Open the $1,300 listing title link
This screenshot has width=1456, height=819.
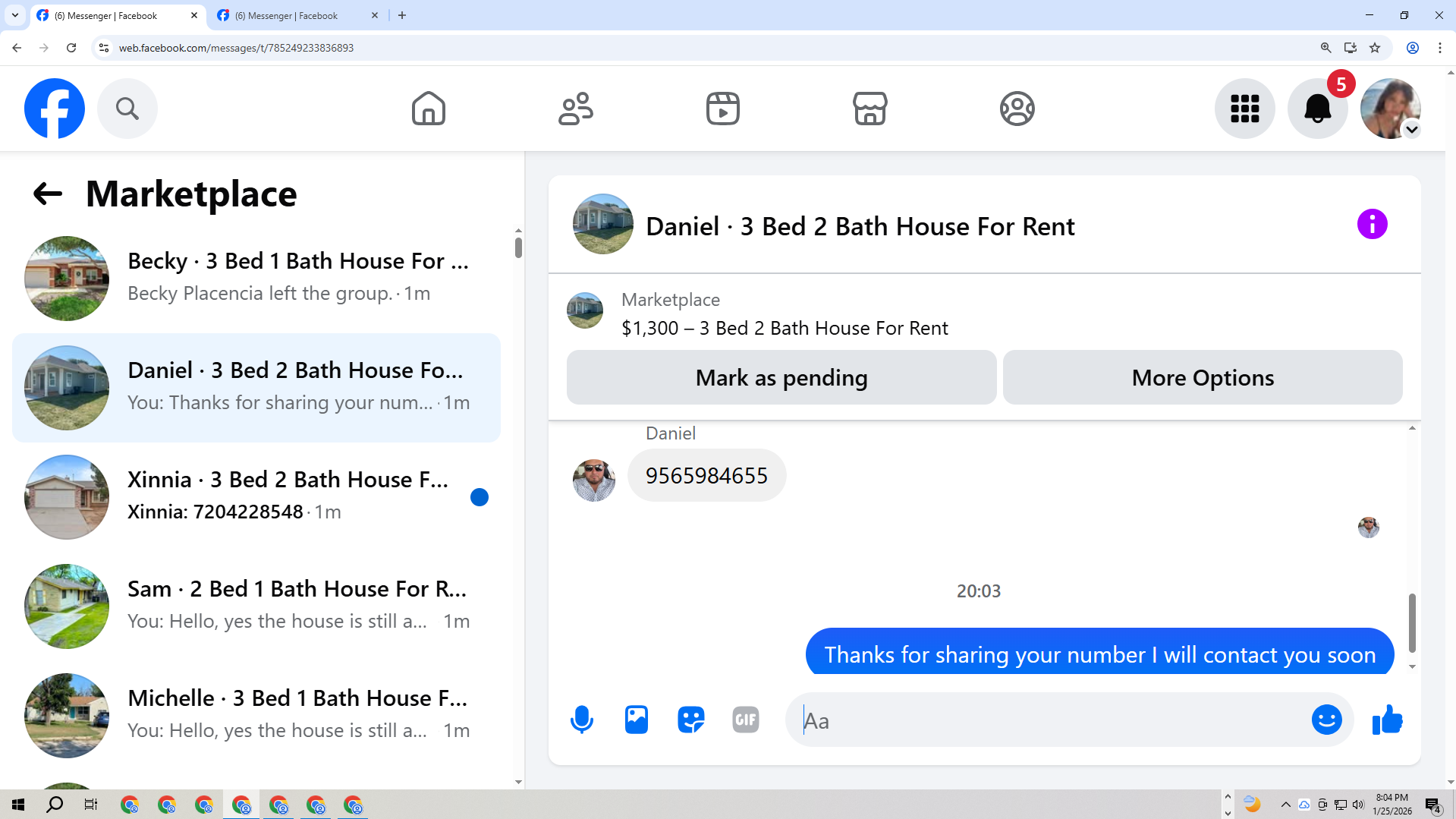785,328
